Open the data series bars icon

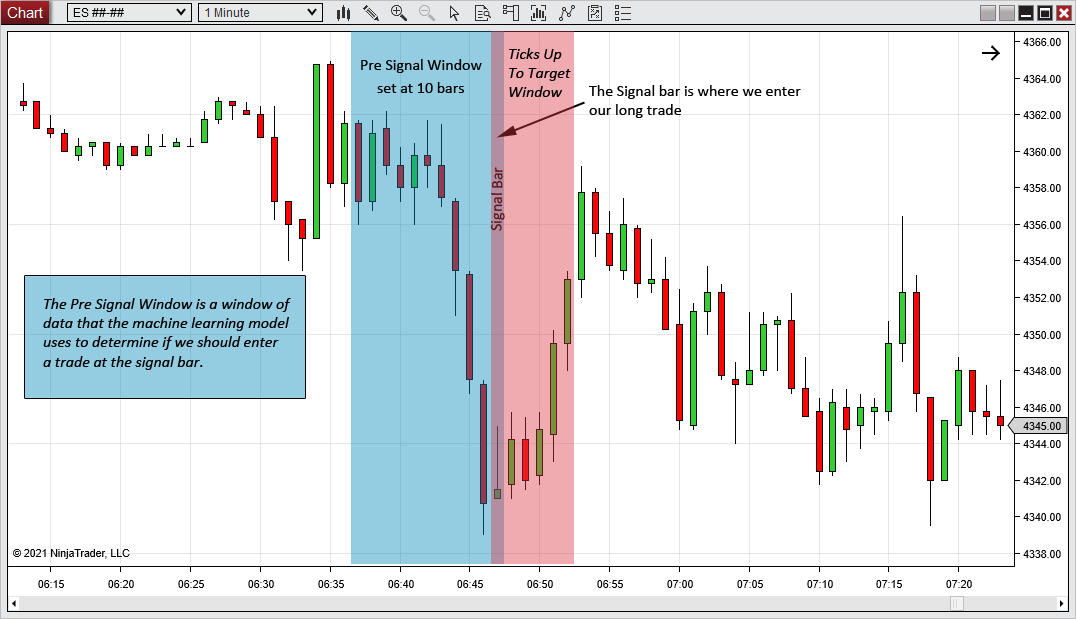pos(539,13)
